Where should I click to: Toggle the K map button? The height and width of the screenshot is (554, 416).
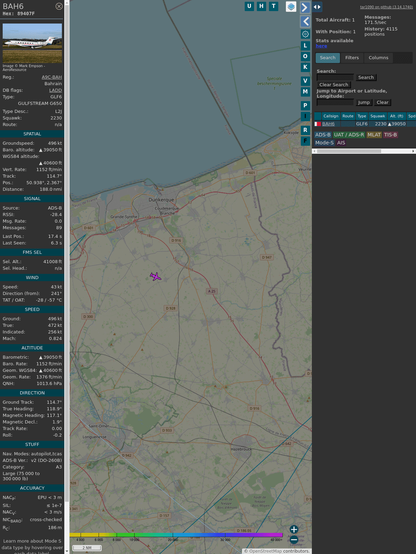[x=305, y=67]
